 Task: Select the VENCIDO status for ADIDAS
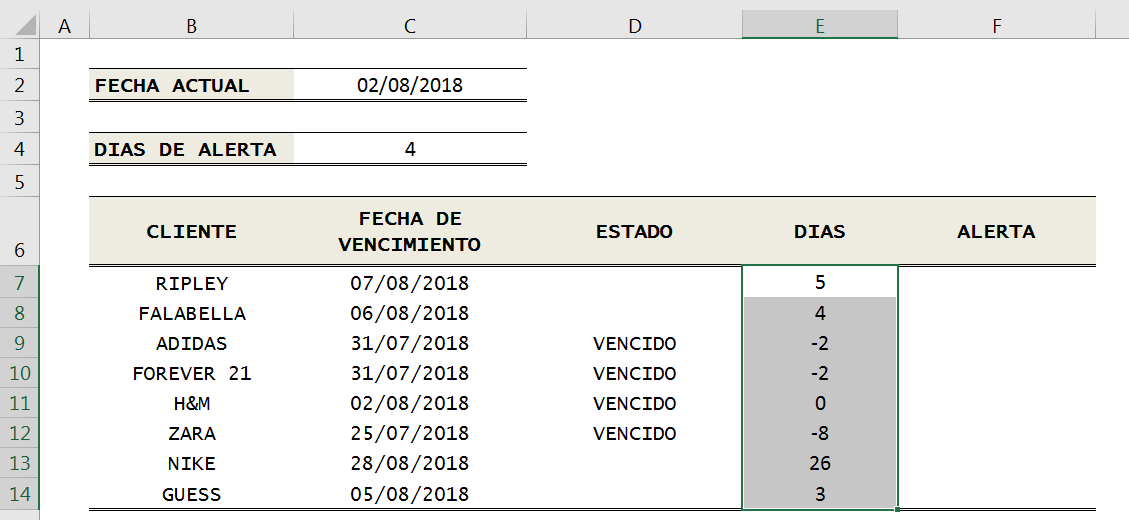634,344
